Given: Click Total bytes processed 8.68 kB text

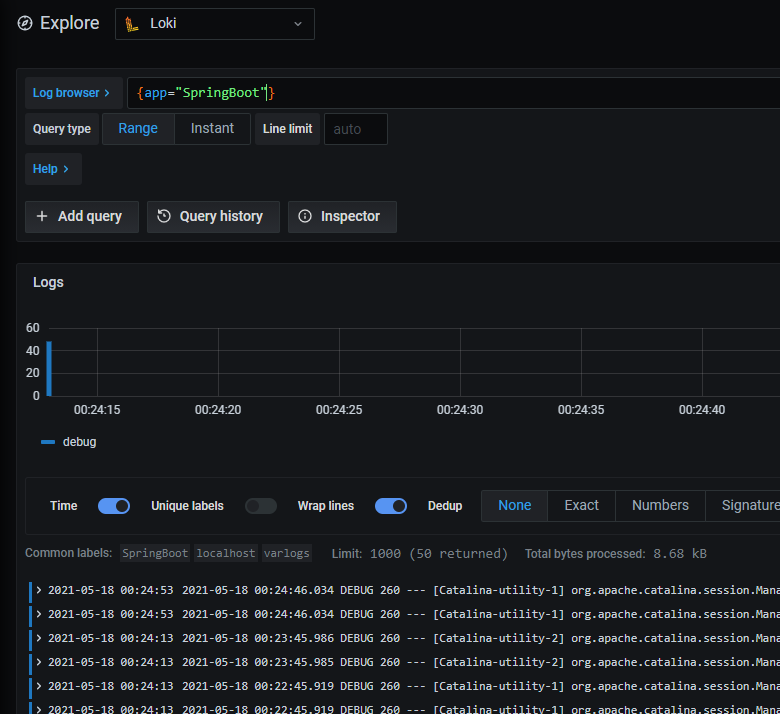Looking at the screenshot, I should 616,554.
